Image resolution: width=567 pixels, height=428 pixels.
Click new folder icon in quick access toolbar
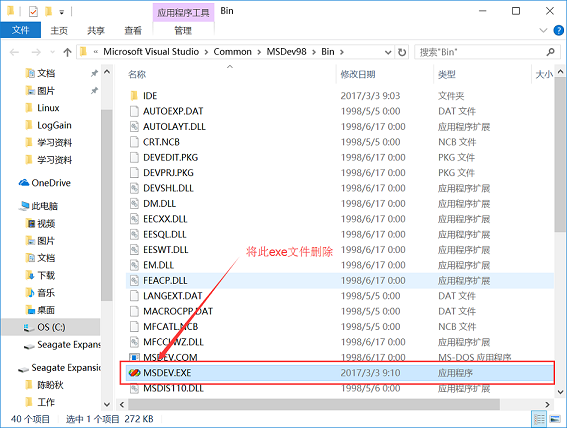[48, 12]
